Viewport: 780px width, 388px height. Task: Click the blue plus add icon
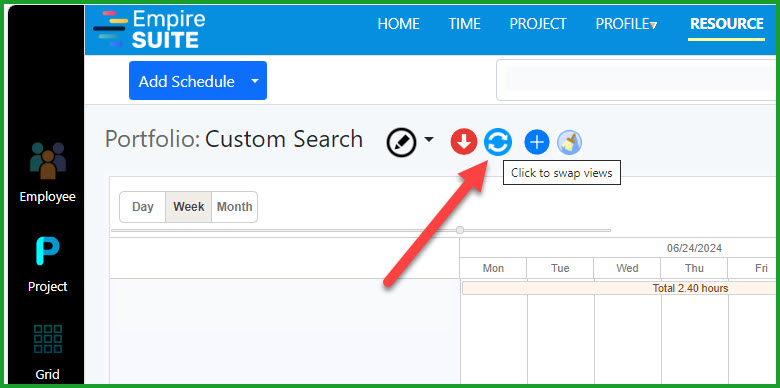point(537,142)
